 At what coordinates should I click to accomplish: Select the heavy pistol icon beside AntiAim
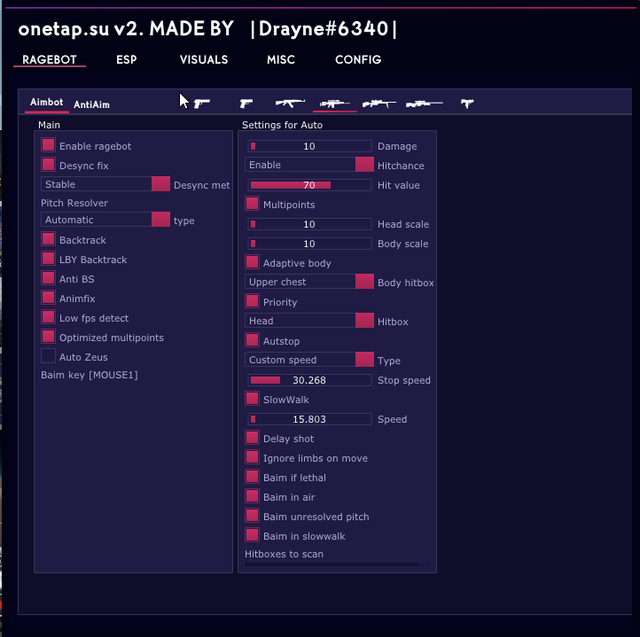tap(202, 103)
